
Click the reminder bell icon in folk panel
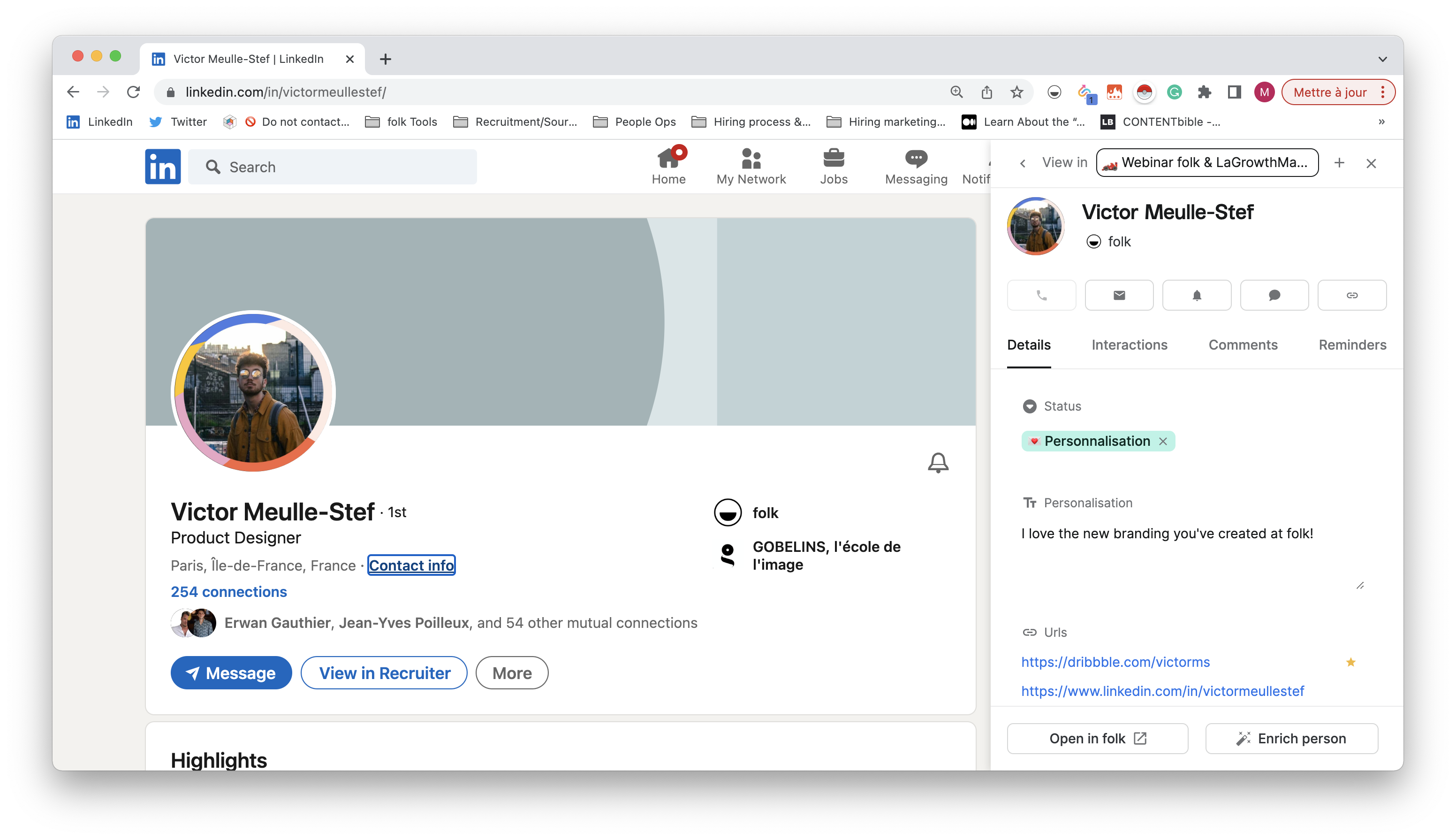click(x=1197, y=295)
